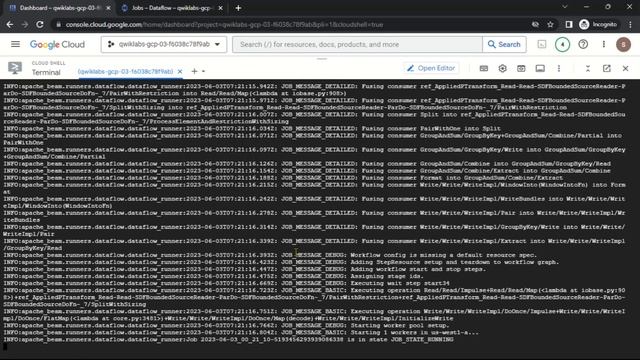640x360 pixels.
Task: Click the 'Executing wait step start34' line
Action: (227, 283)
